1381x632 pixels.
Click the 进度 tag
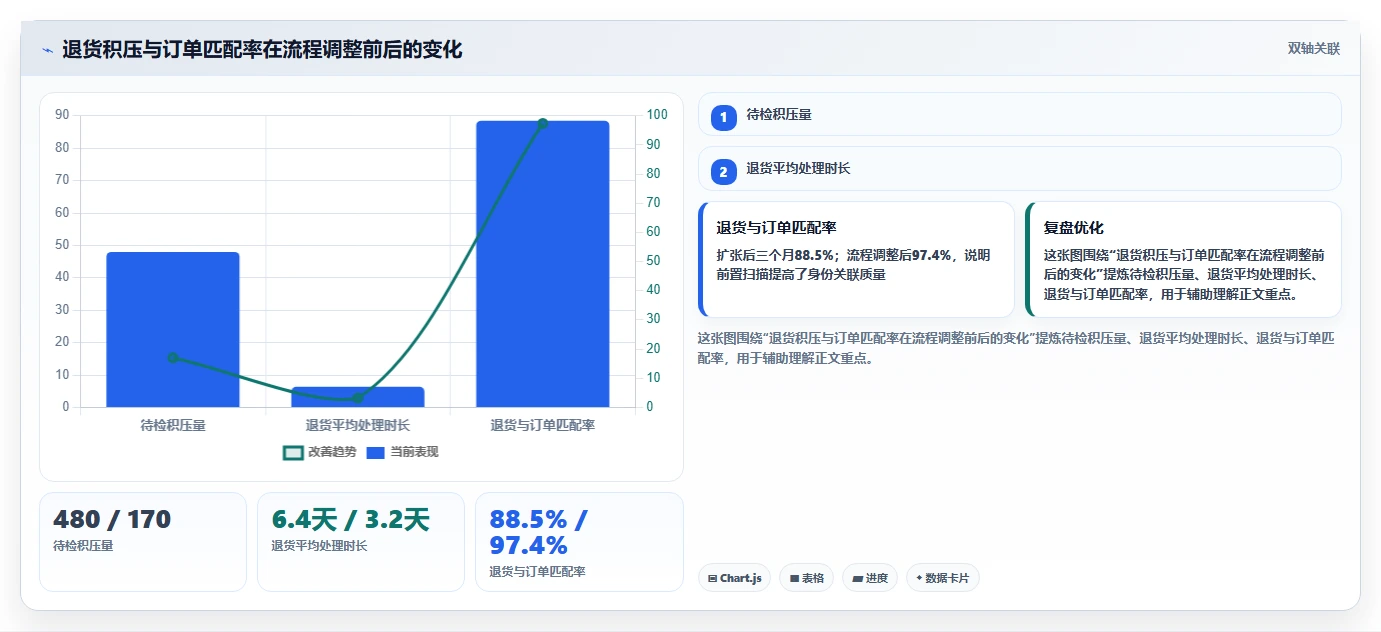[870, 578]
